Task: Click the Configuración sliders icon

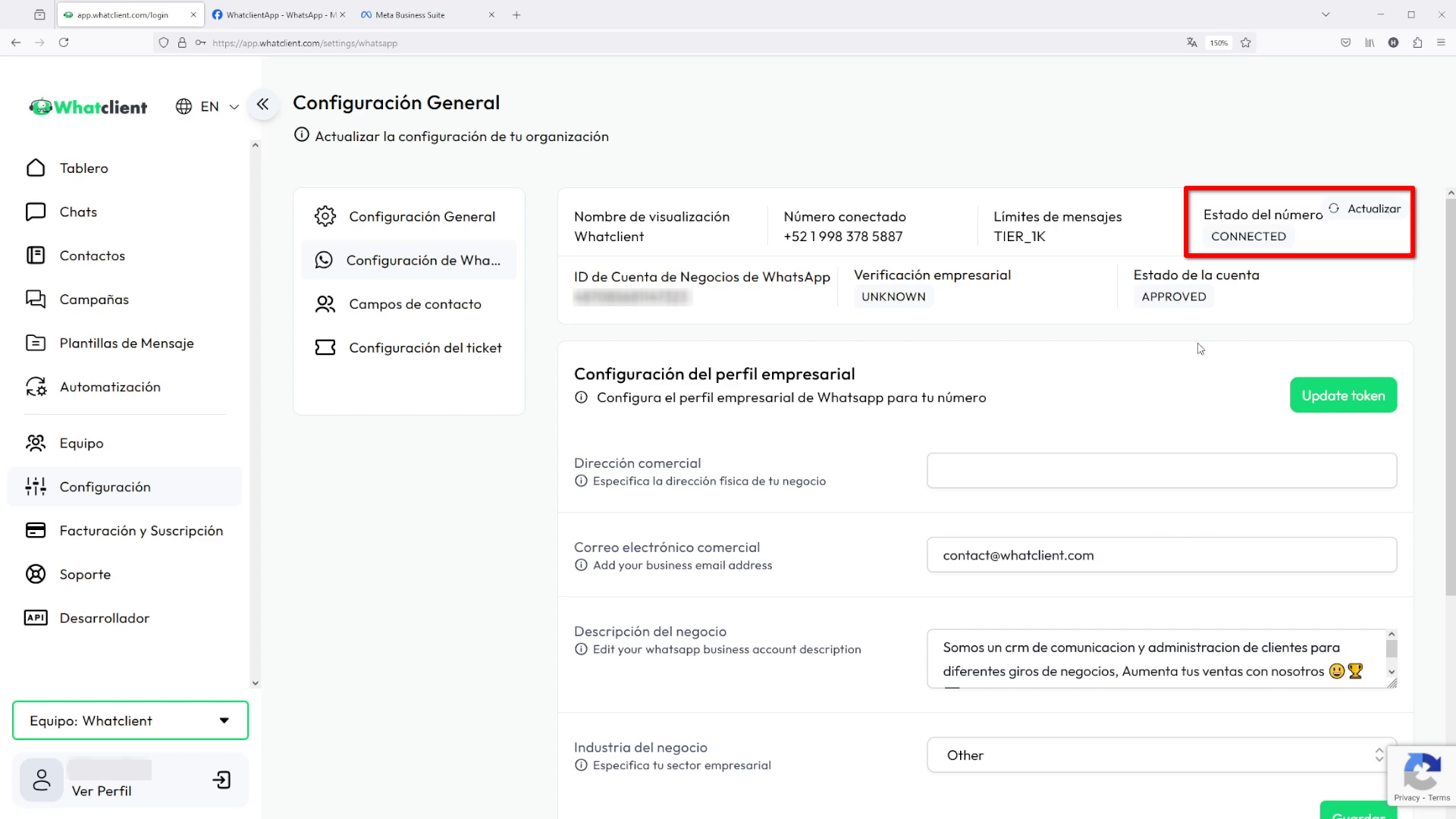Action: click(36, 487)
